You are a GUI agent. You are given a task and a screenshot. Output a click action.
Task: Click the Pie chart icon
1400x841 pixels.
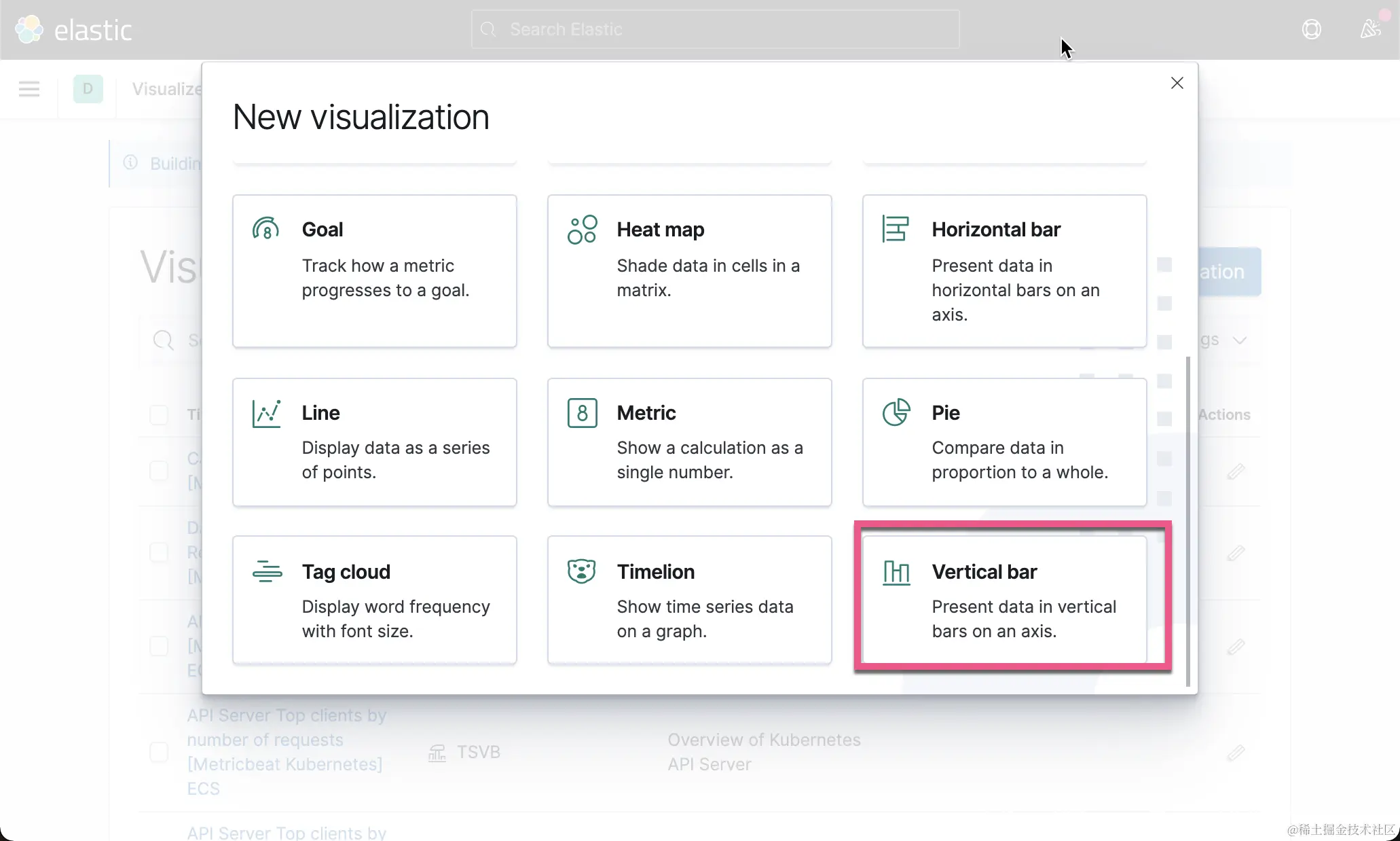point(896,412)
